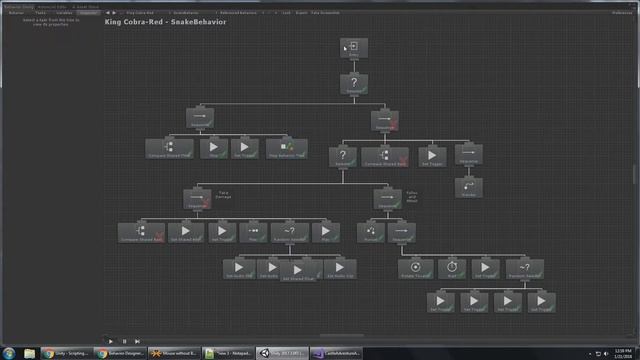Select the Random Selector under Take Damage
Viewport: 640px width, 360px height.
290,233
